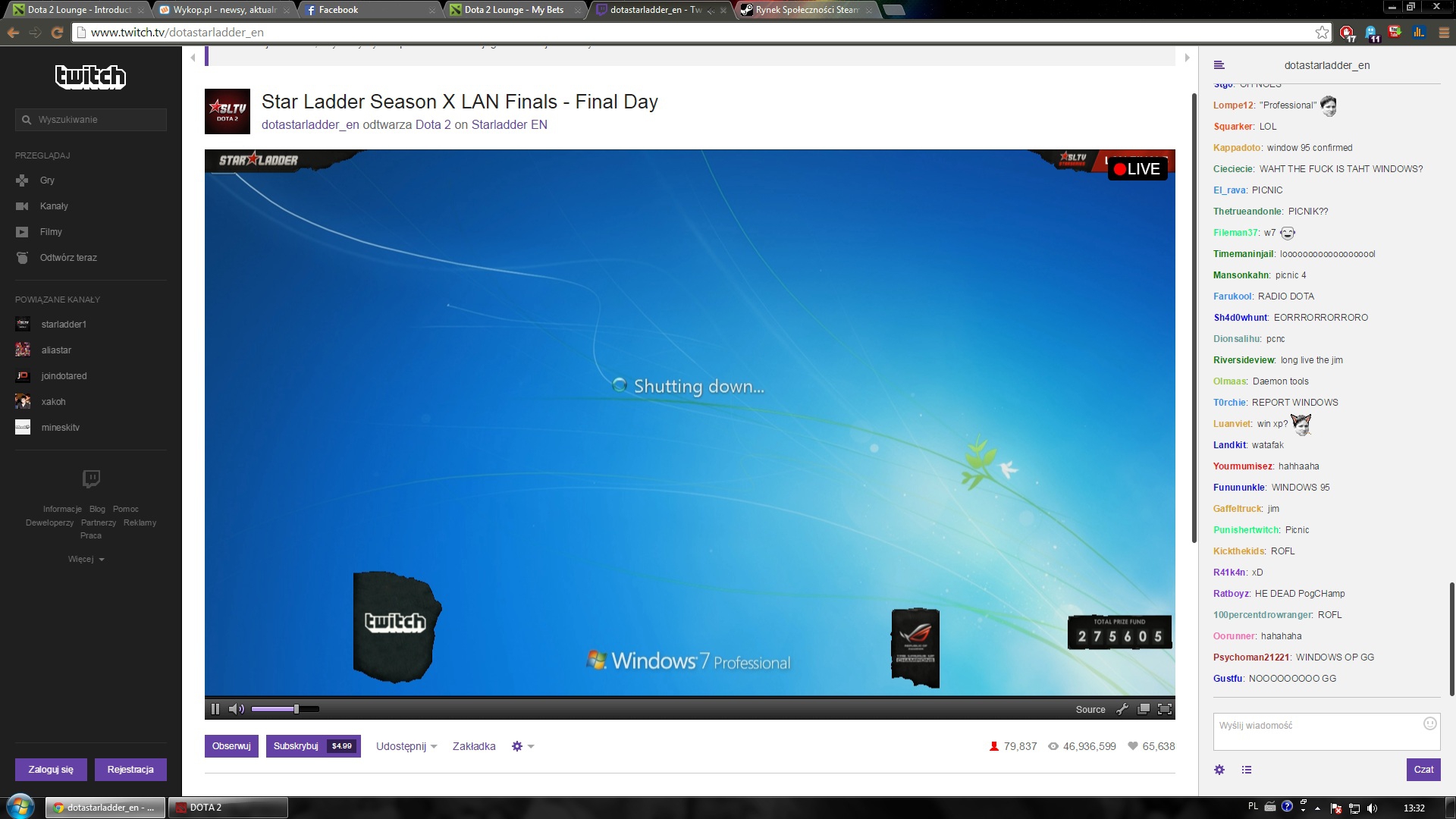Open the emoticon picker in chat

pyautogui.click(x=1429, y=723)
